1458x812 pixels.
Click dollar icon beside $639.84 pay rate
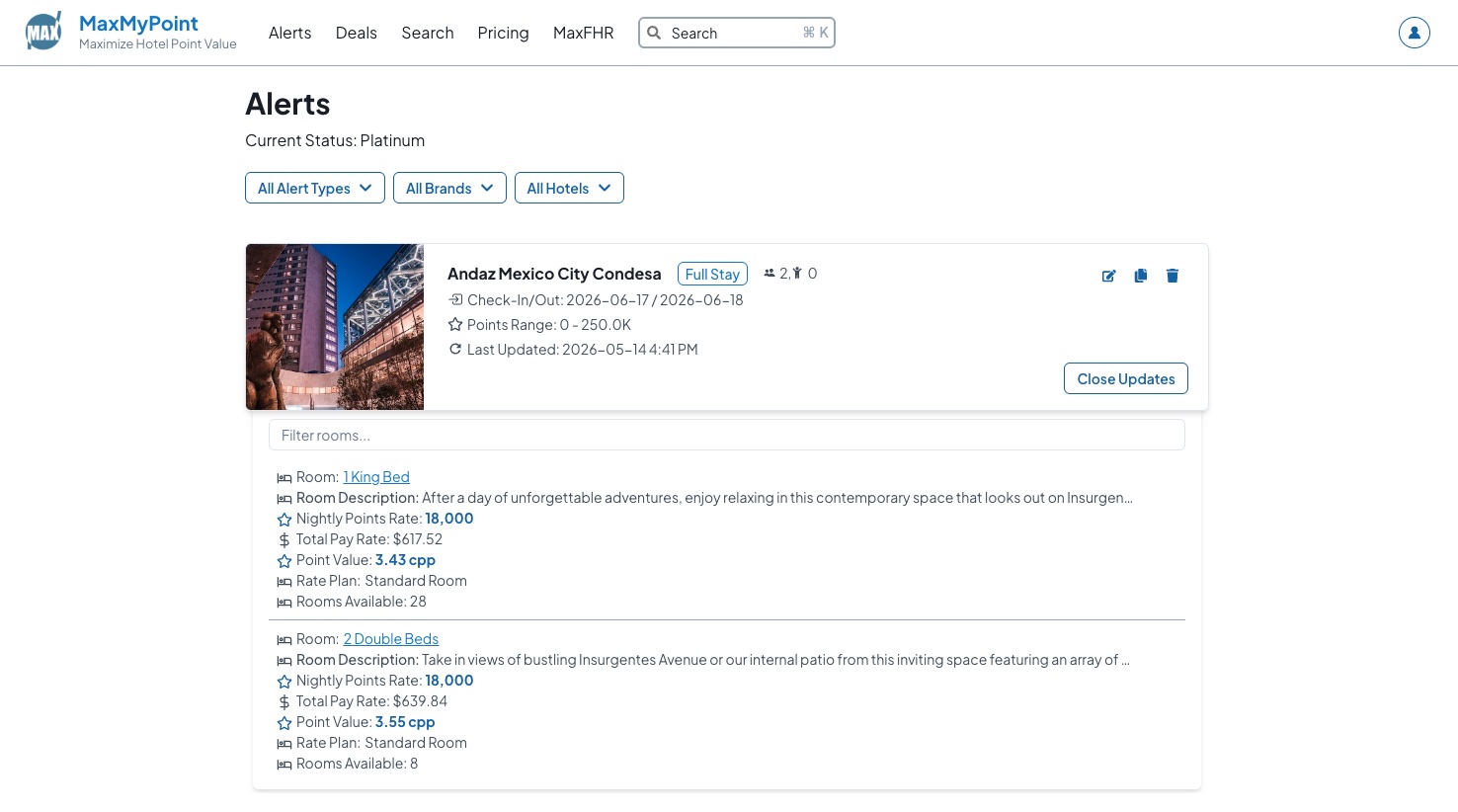click(284, 702)
